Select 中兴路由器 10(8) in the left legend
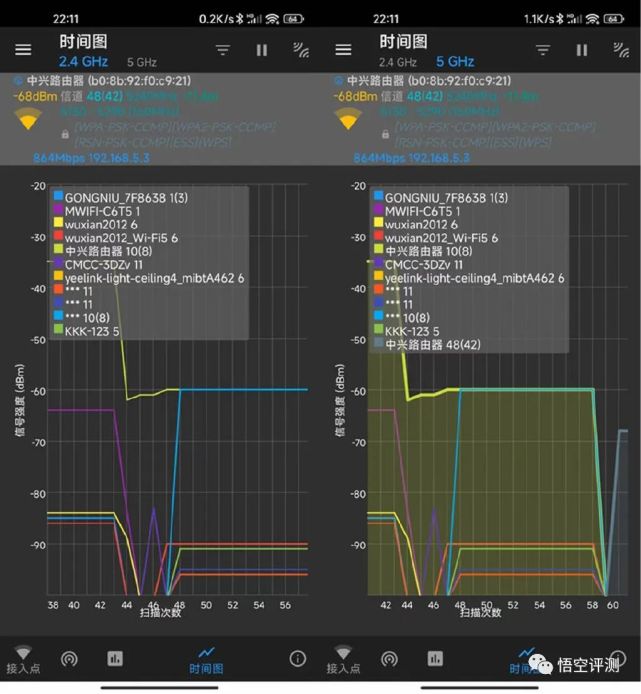Screen dimensions: 641x694 [108, 251]
